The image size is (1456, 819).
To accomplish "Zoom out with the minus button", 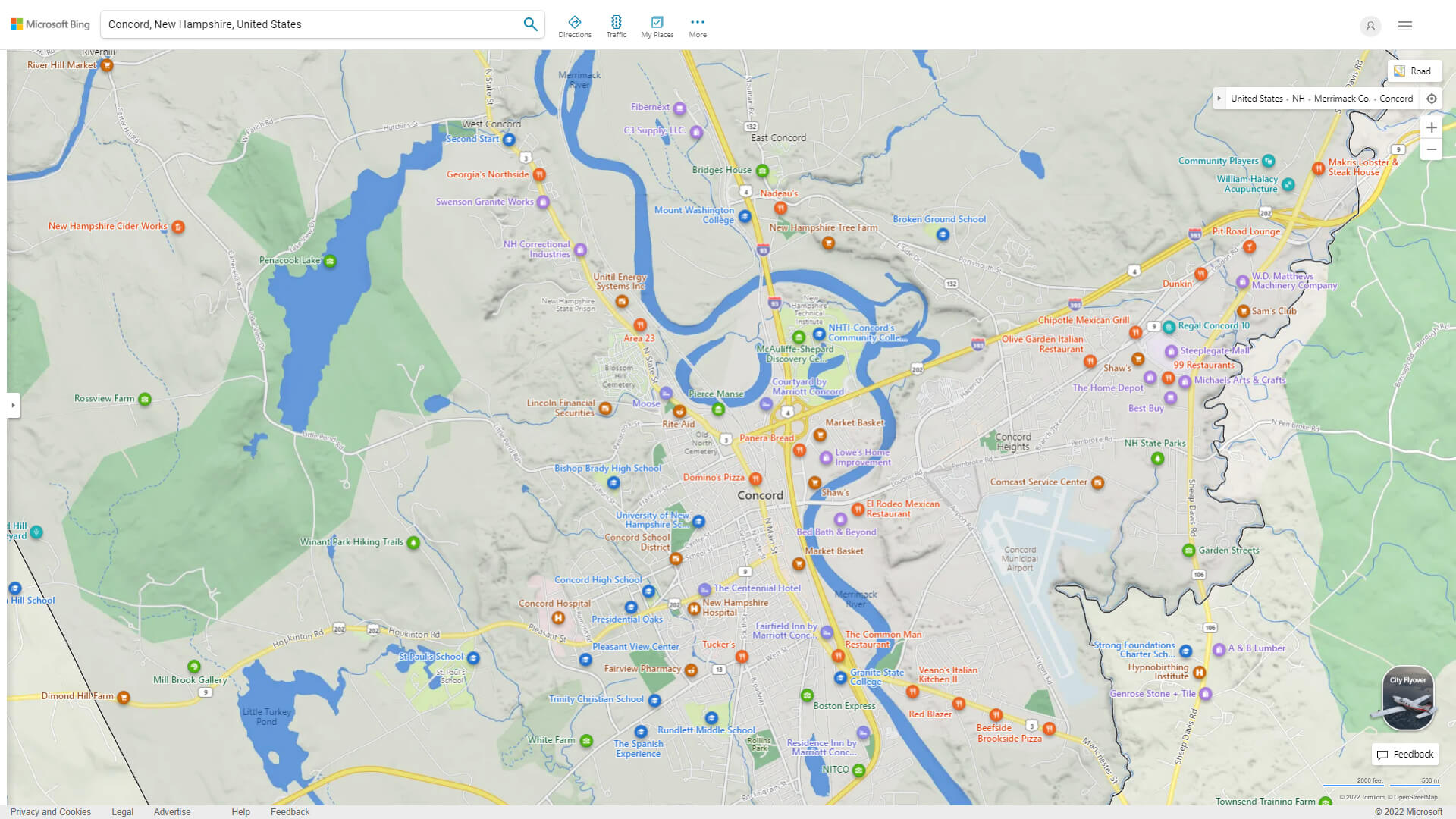I will click(1431, 149).
